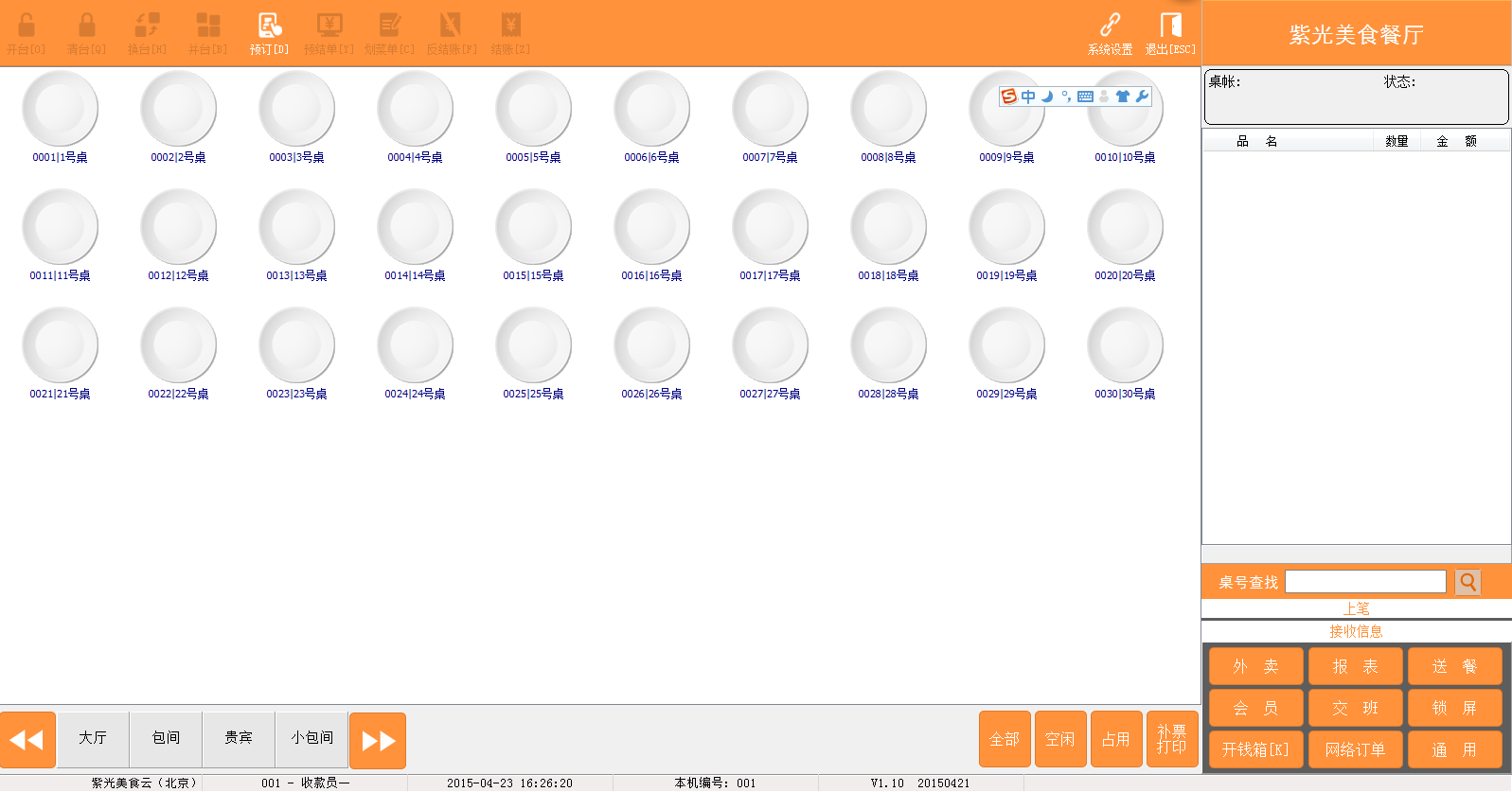The image size is (1512, 792).
Task: Click the table search magnifier icon
Action: pyautogui.click(x=1468, y=582)
